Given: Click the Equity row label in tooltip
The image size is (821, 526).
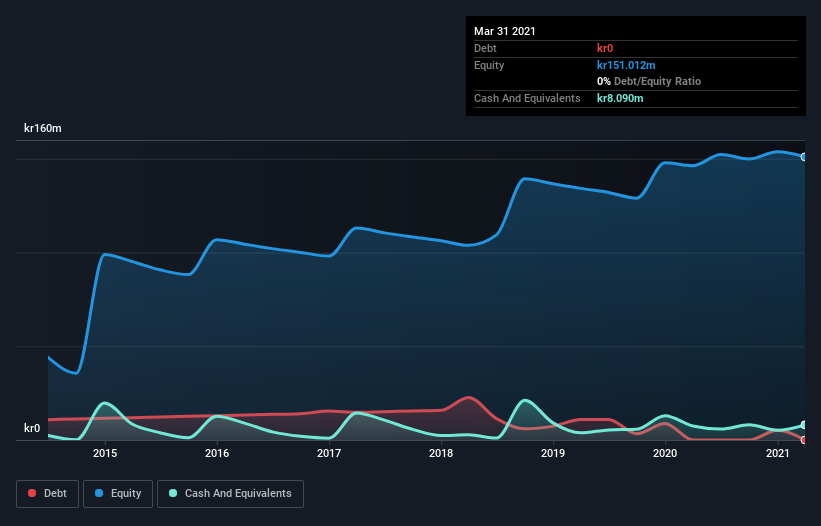Looking at the screenshot, I should pos(489,65).
